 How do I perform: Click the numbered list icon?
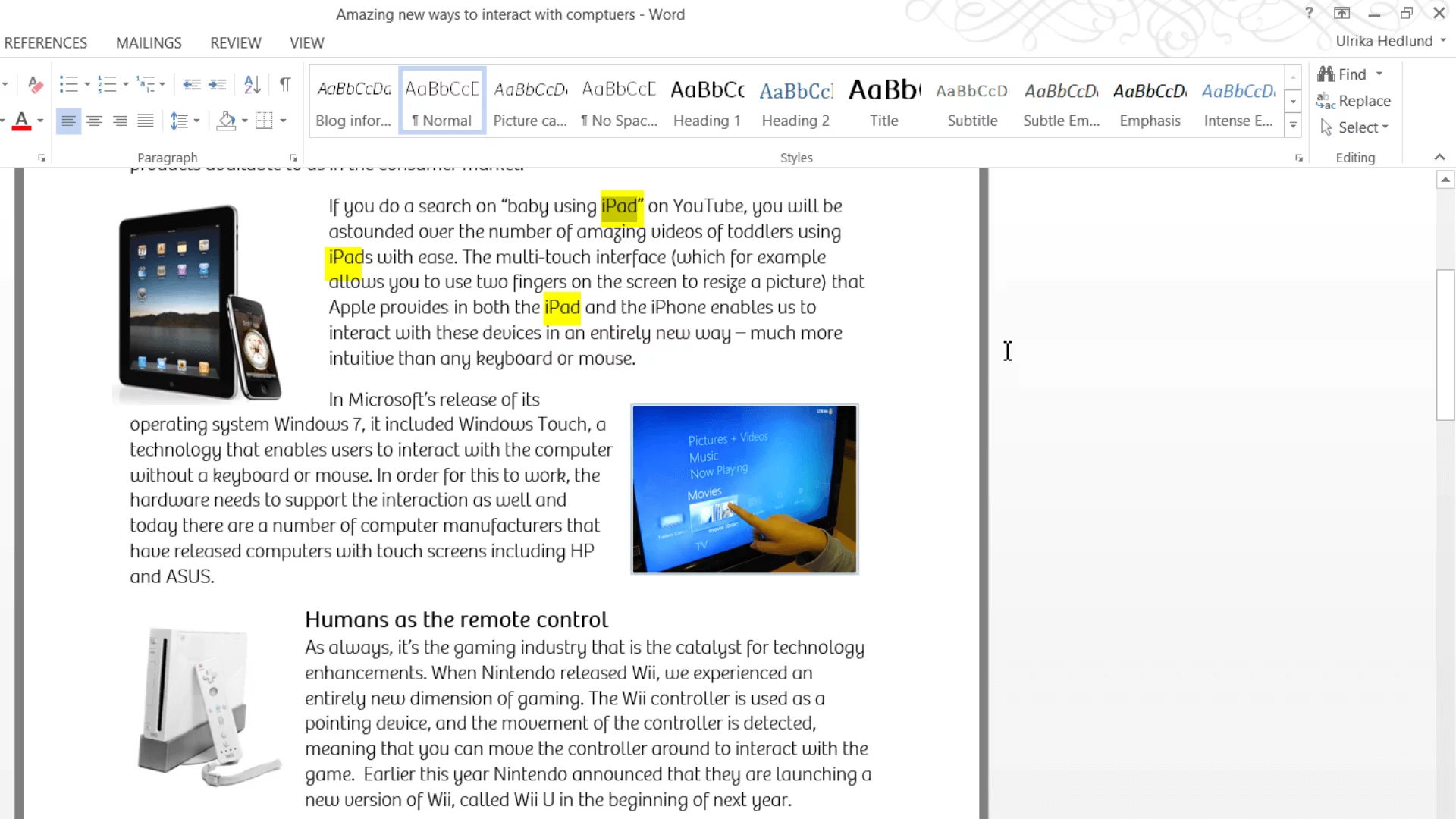107,84
